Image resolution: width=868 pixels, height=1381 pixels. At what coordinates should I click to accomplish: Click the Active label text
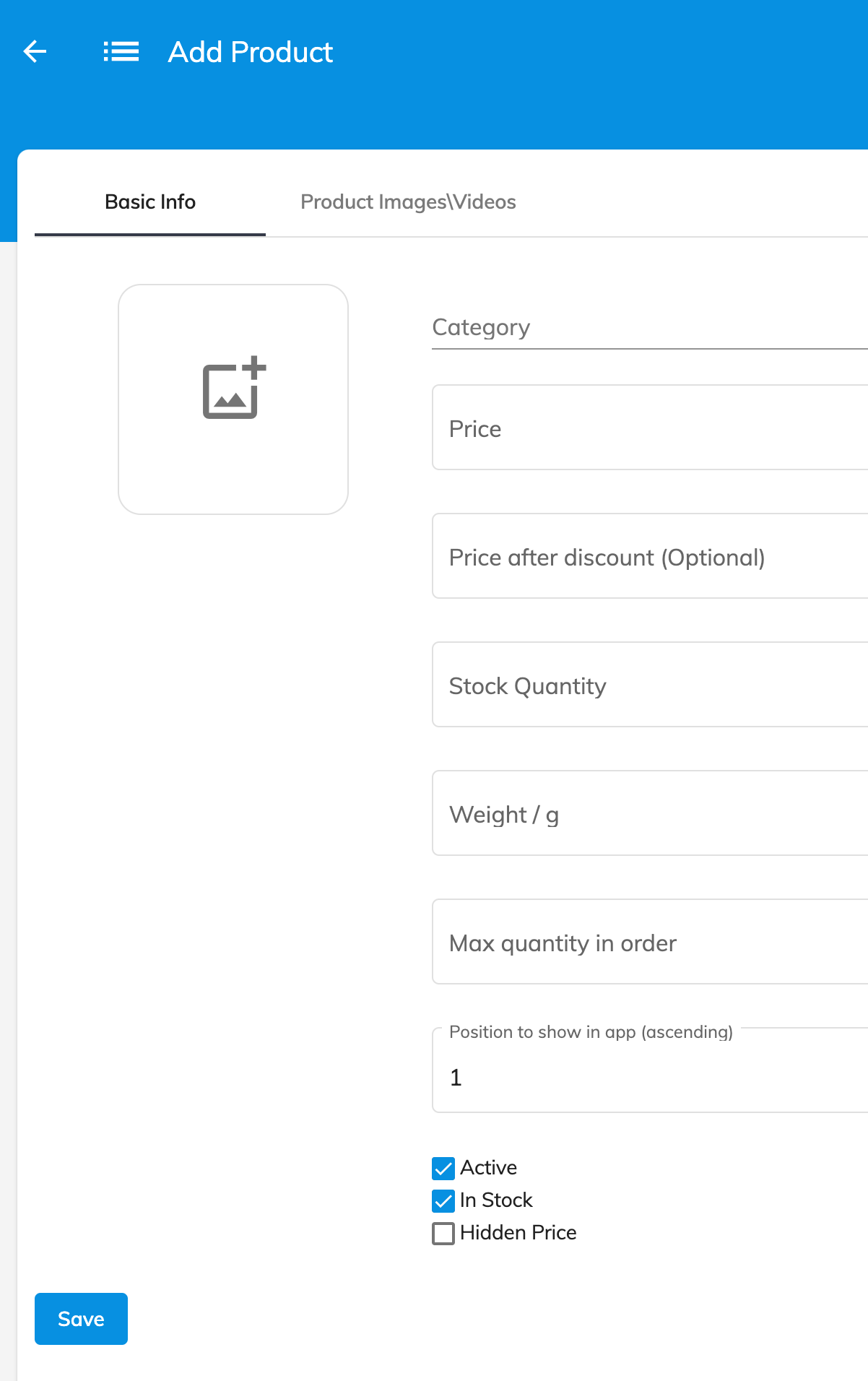coord(489,1168)
